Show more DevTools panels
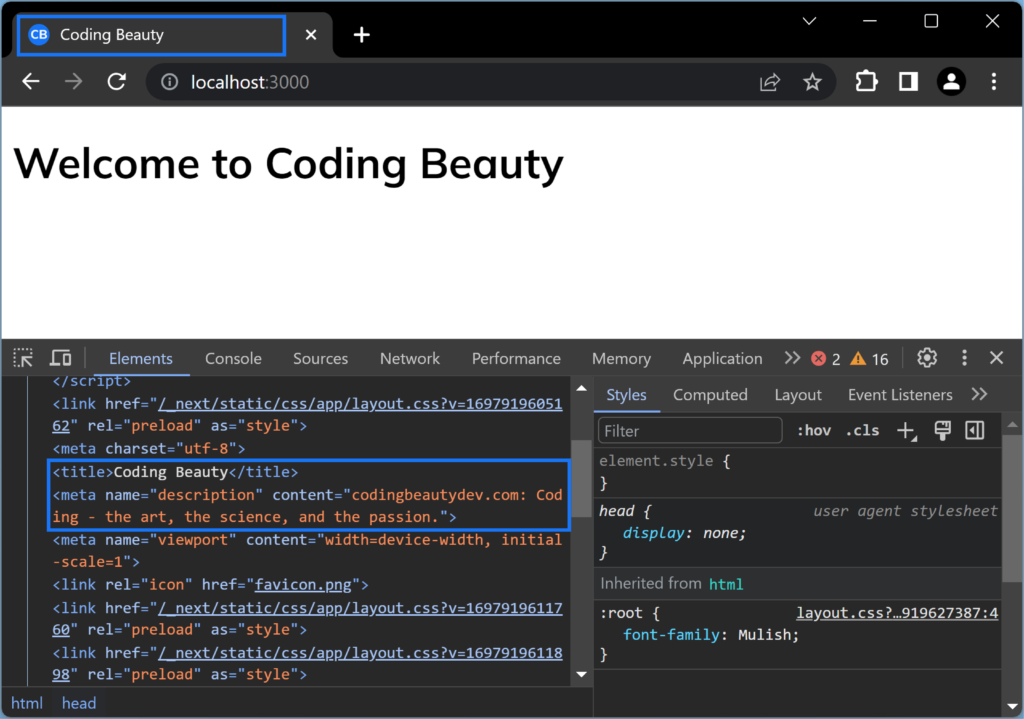The image size is (1024, 719). 792,358
